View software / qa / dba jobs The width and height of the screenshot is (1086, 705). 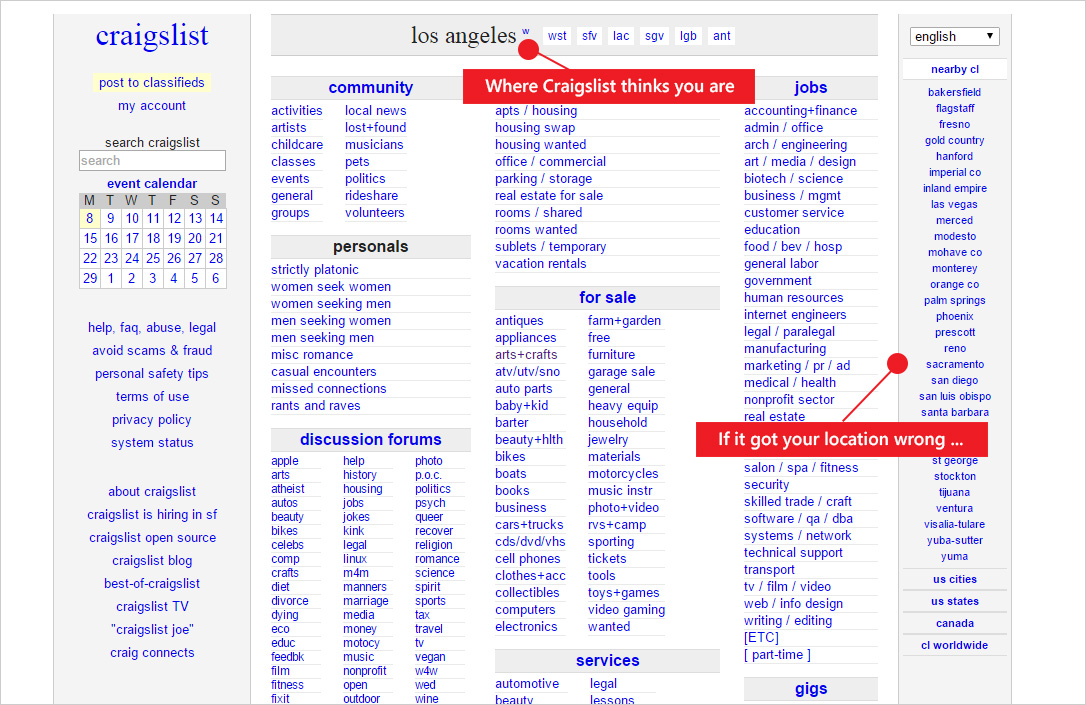pyautogui.click(x=798, y=519)
